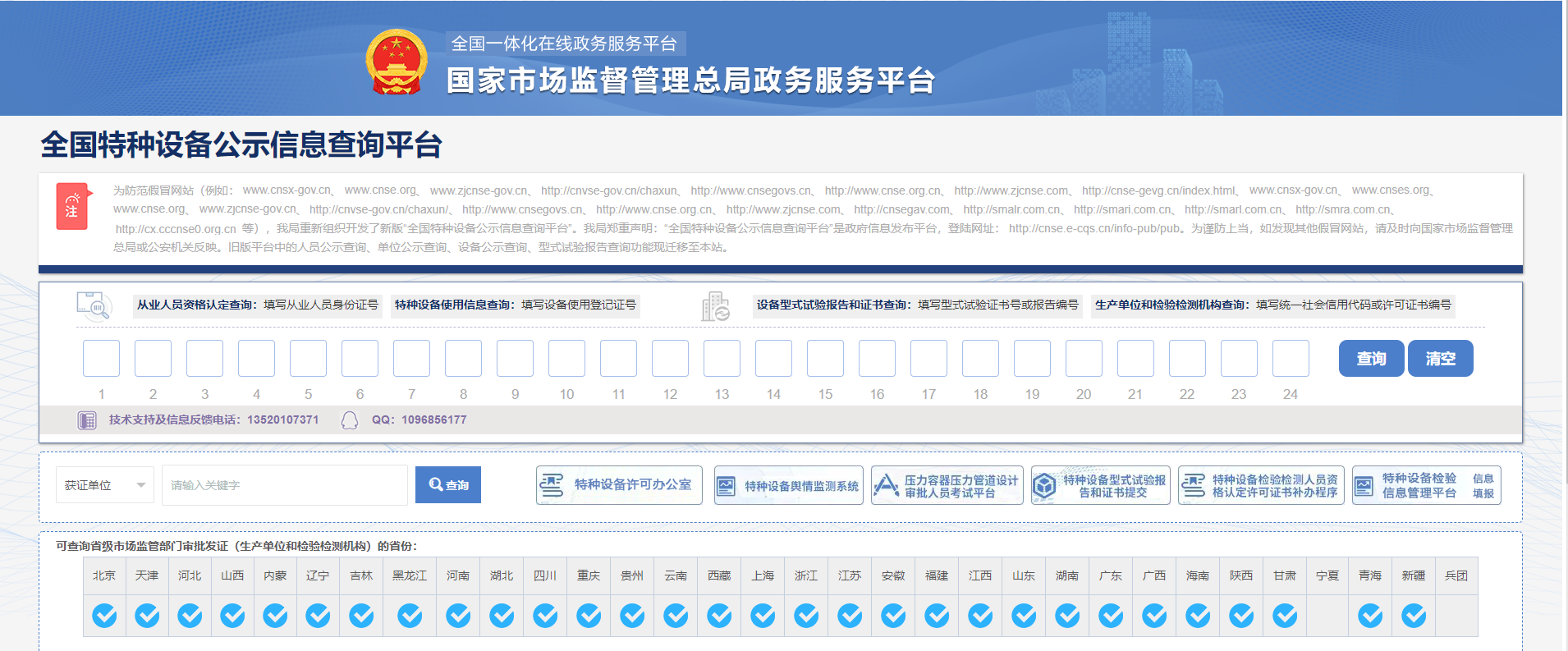Click the keyword input field 请输入关键字
The width and height of the screenshot is (1568, 651).
click(x=284, y=485)
